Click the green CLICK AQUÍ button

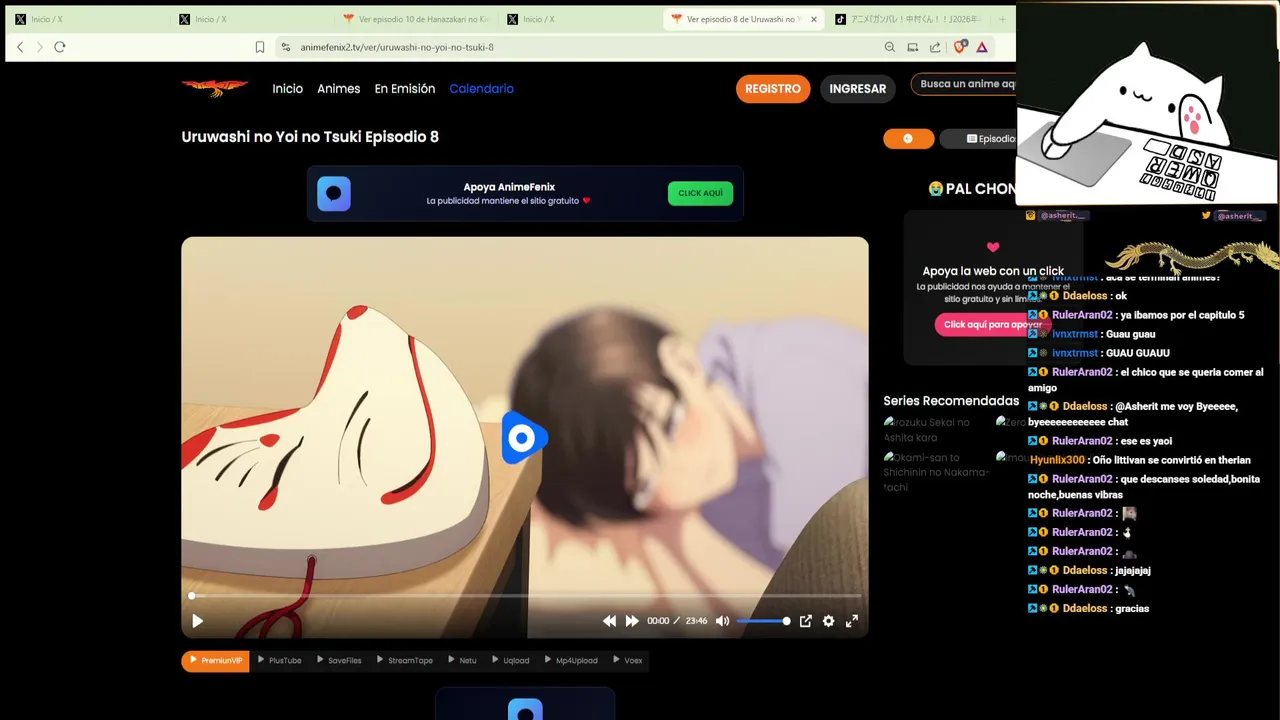(x=700, y=193)
